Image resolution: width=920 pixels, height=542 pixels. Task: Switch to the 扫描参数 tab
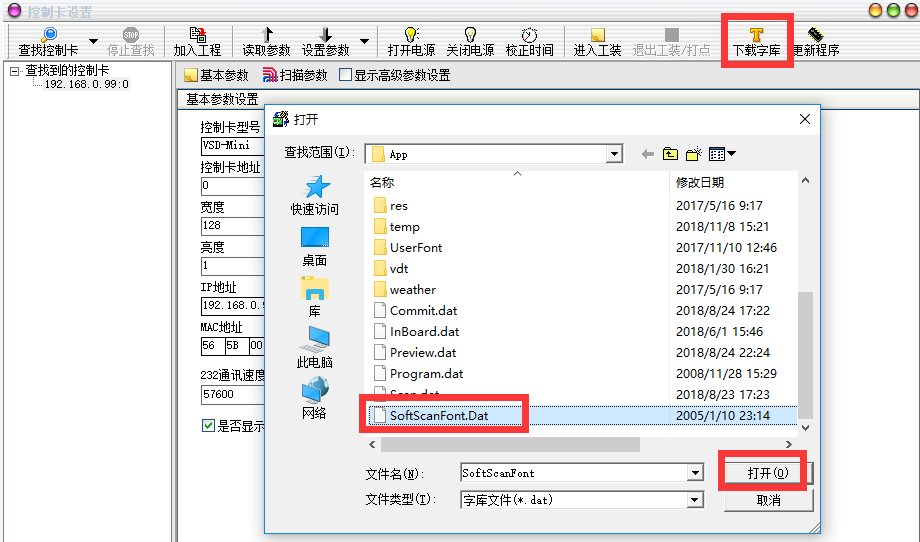coord(295,75)
